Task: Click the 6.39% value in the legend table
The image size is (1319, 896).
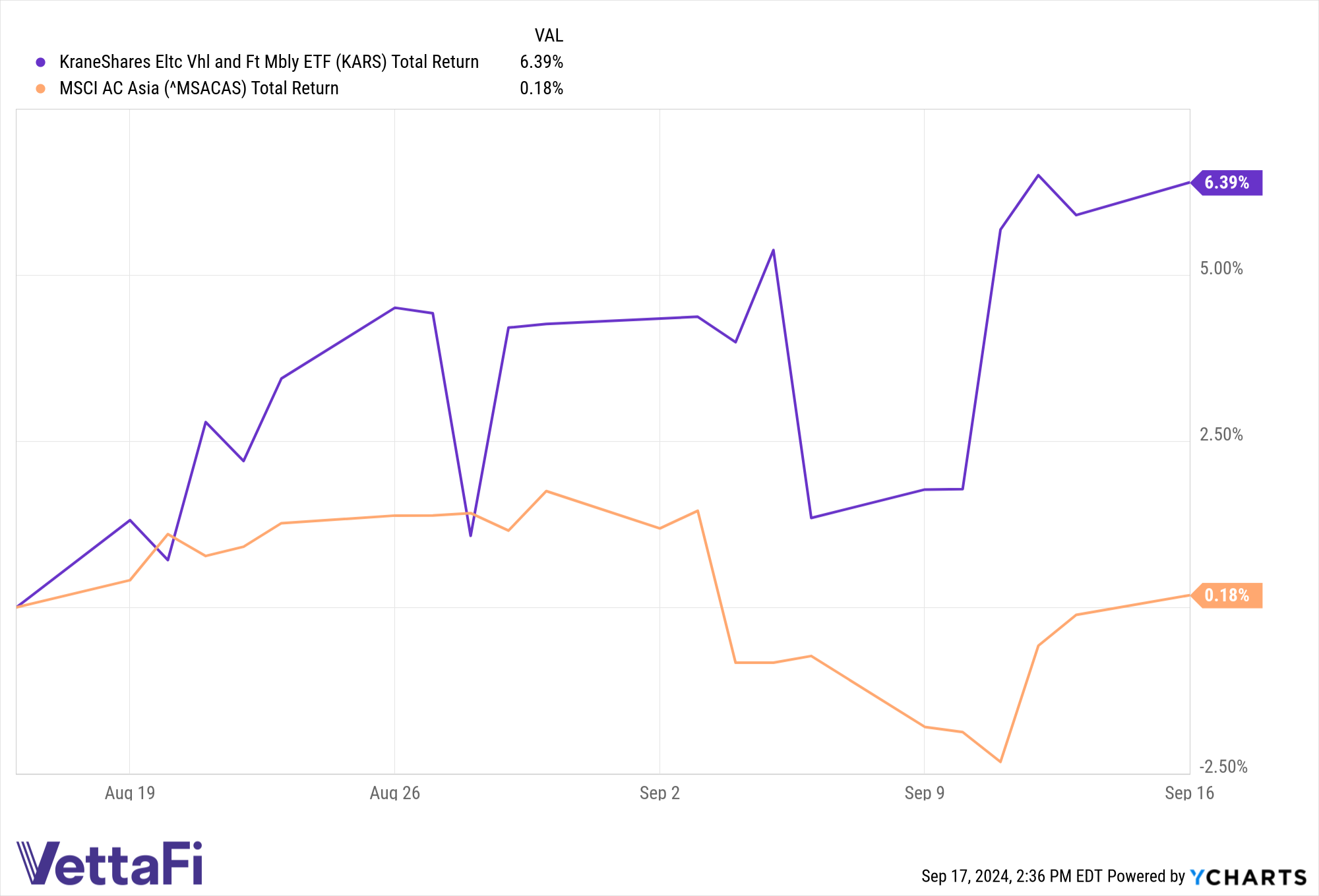Action: tap(541, 62)
